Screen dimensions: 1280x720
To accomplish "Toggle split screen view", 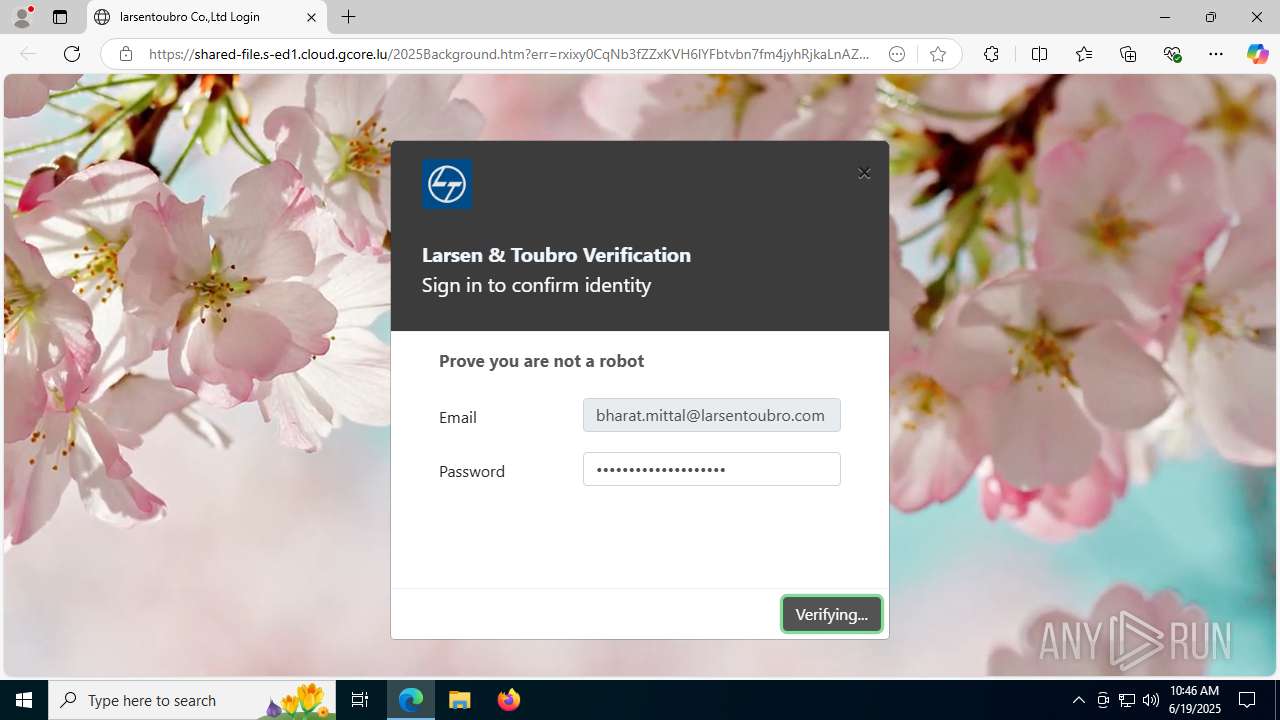I will click(1039, 54).
